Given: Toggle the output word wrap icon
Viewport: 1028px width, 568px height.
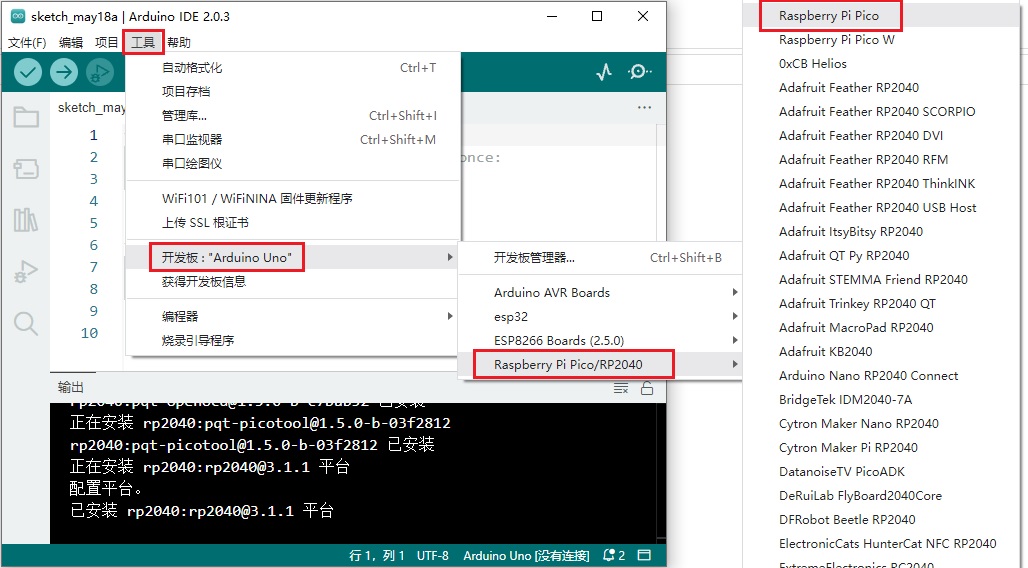Looking at the screenshot, I should 621,388.
